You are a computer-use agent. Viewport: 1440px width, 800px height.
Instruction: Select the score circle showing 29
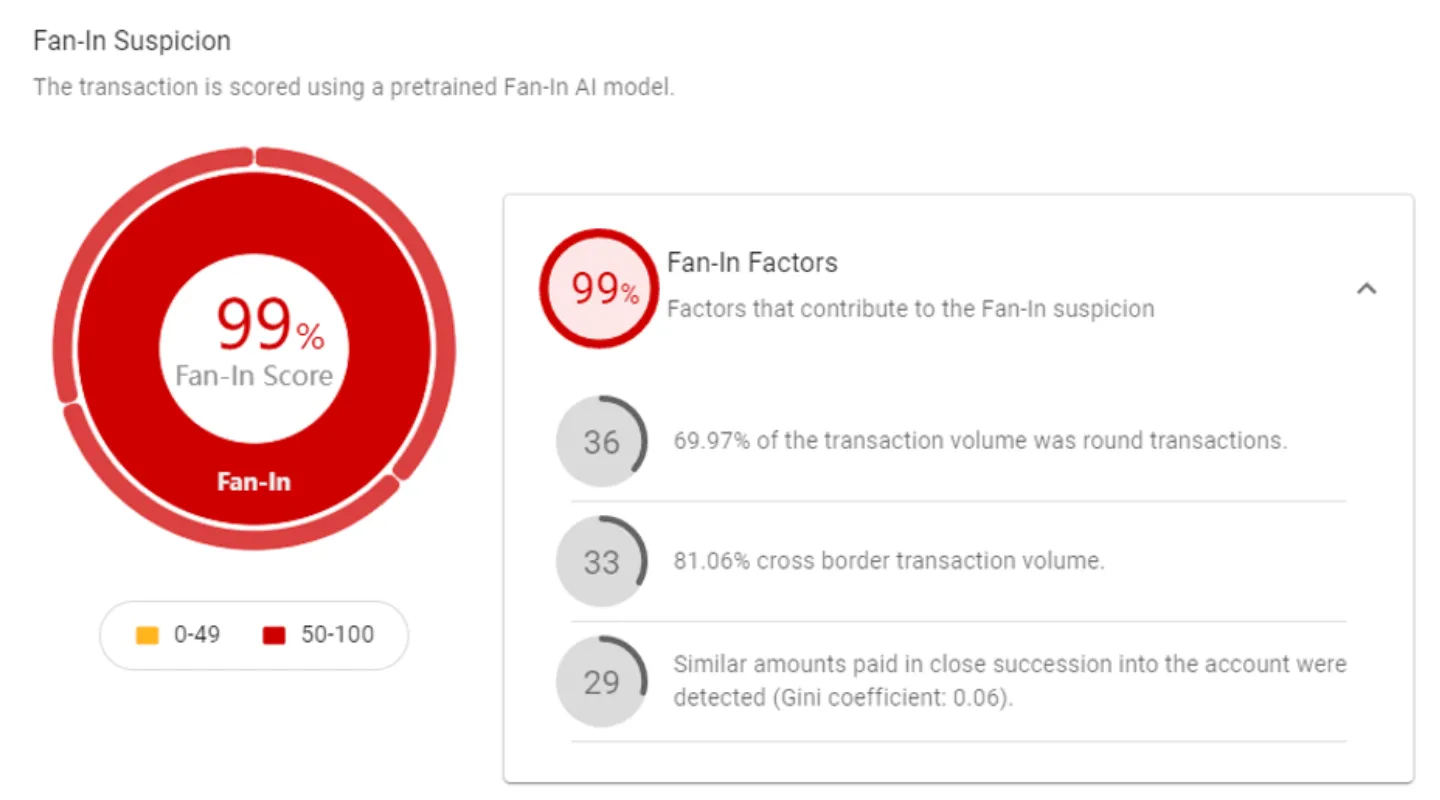(601, 681)
